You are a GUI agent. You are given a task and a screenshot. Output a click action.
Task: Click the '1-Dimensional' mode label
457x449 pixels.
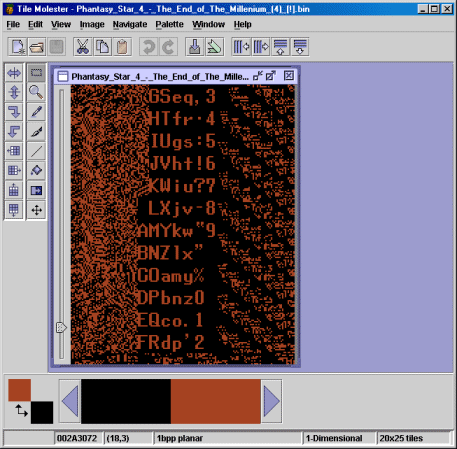pyautogui.click(x=334, y=438)
